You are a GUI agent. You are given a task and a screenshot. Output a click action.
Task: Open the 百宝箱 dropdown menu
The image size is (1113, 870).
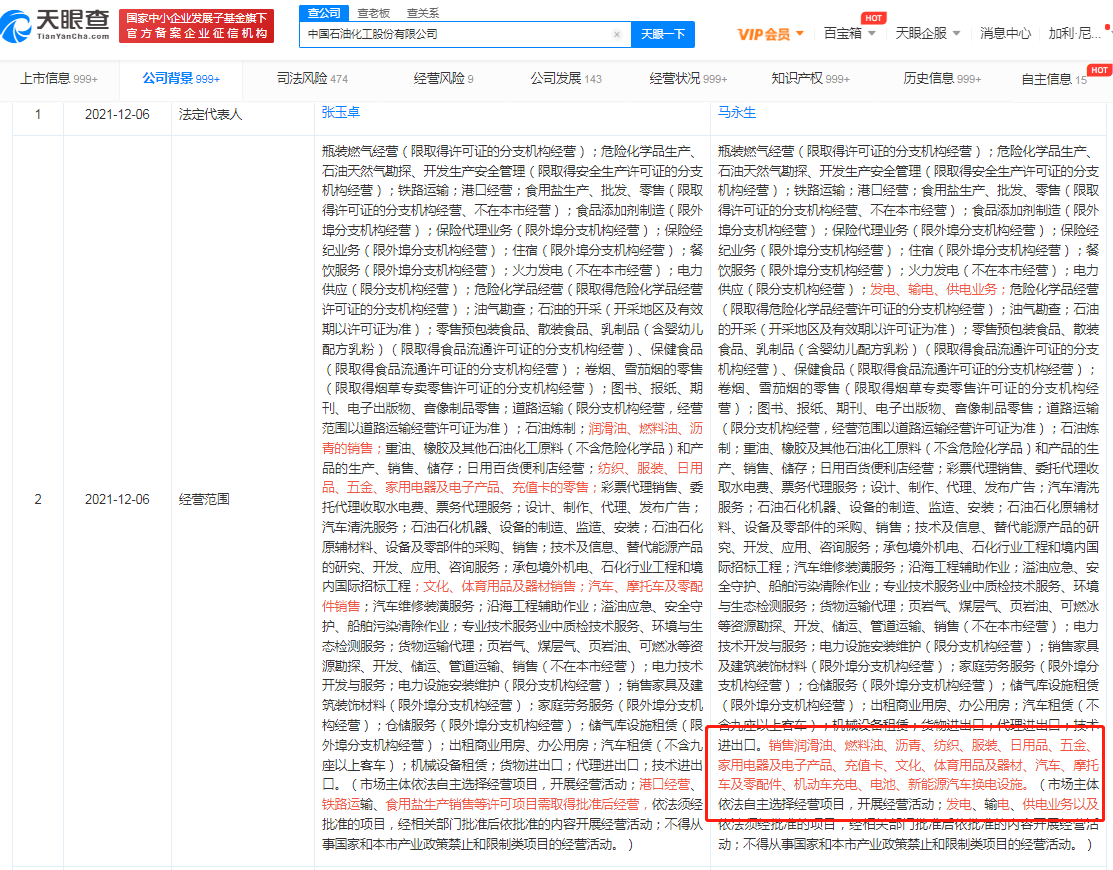tap(849, 33)
